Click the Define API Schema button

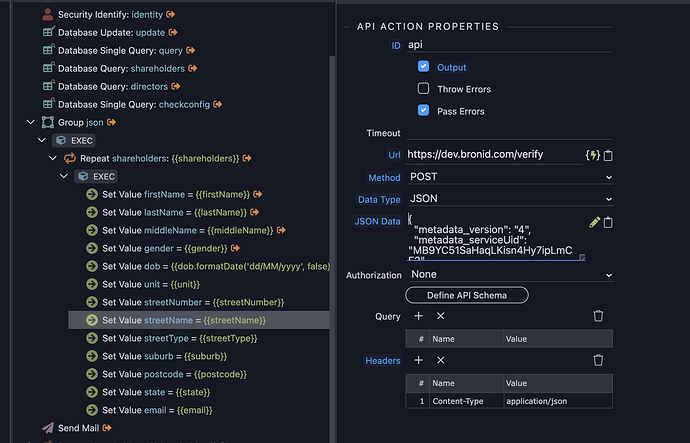pos(466,295)
